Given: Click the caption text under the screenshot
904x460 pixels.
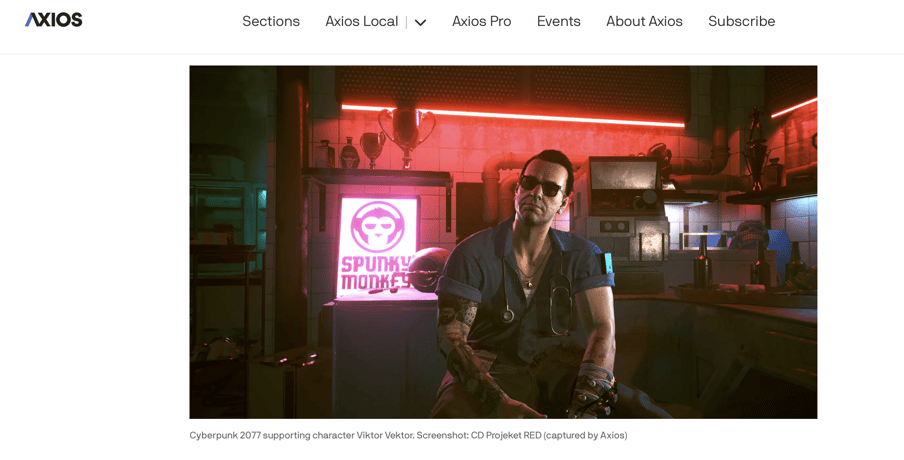Looking at the screenshot, I should point(408,435).
